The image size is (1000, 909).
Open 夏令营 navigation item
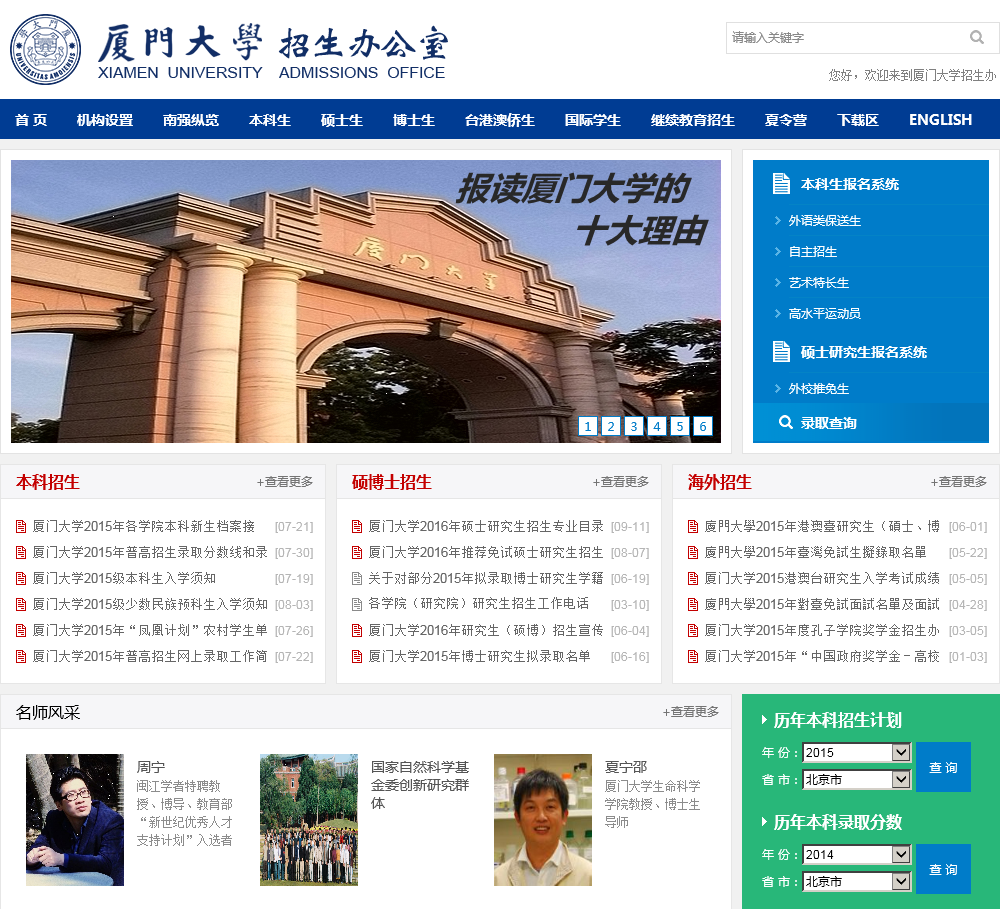tap(786, 120)
